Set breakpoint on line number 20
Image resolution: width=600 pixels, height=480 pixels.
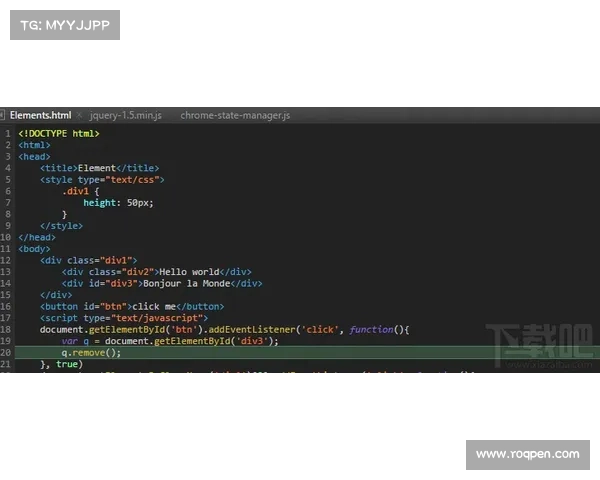point(6,353)
